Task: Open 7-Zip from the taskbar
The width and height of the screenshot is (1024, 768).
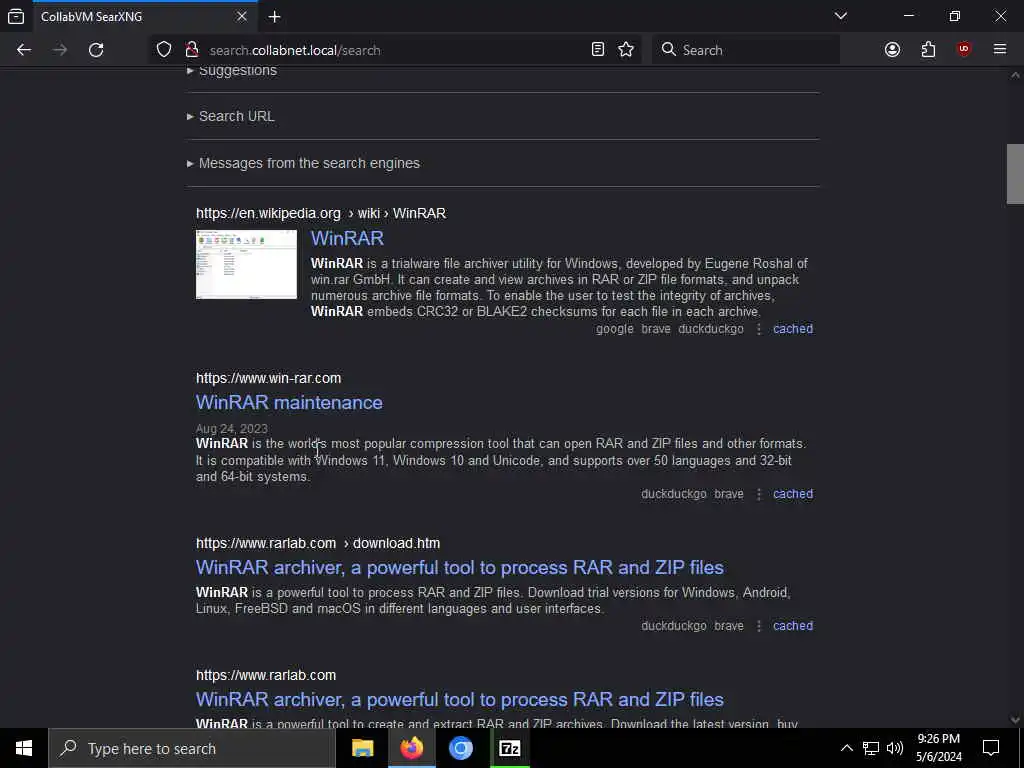Action: (509, 748)
